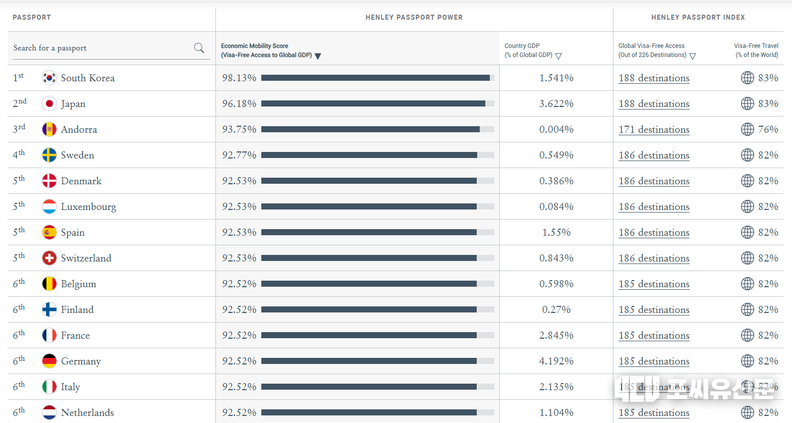The image size is (792, 423).
Task: Click the Switzerland flag icon
Action: coord(49,258)
